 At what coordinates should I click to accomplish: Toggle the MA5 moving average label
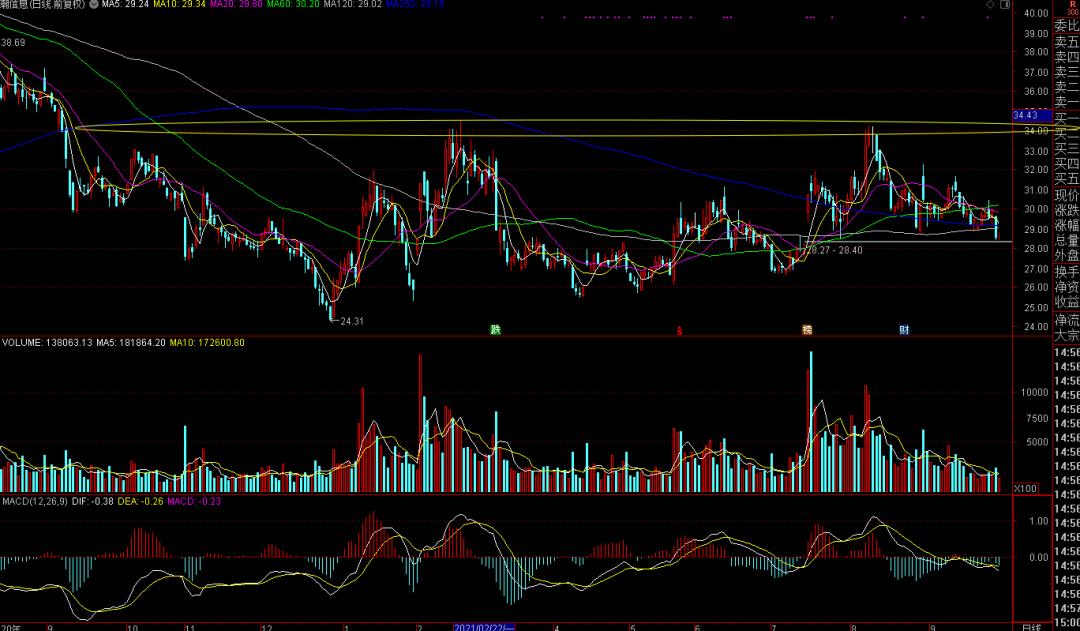point(124,5)
